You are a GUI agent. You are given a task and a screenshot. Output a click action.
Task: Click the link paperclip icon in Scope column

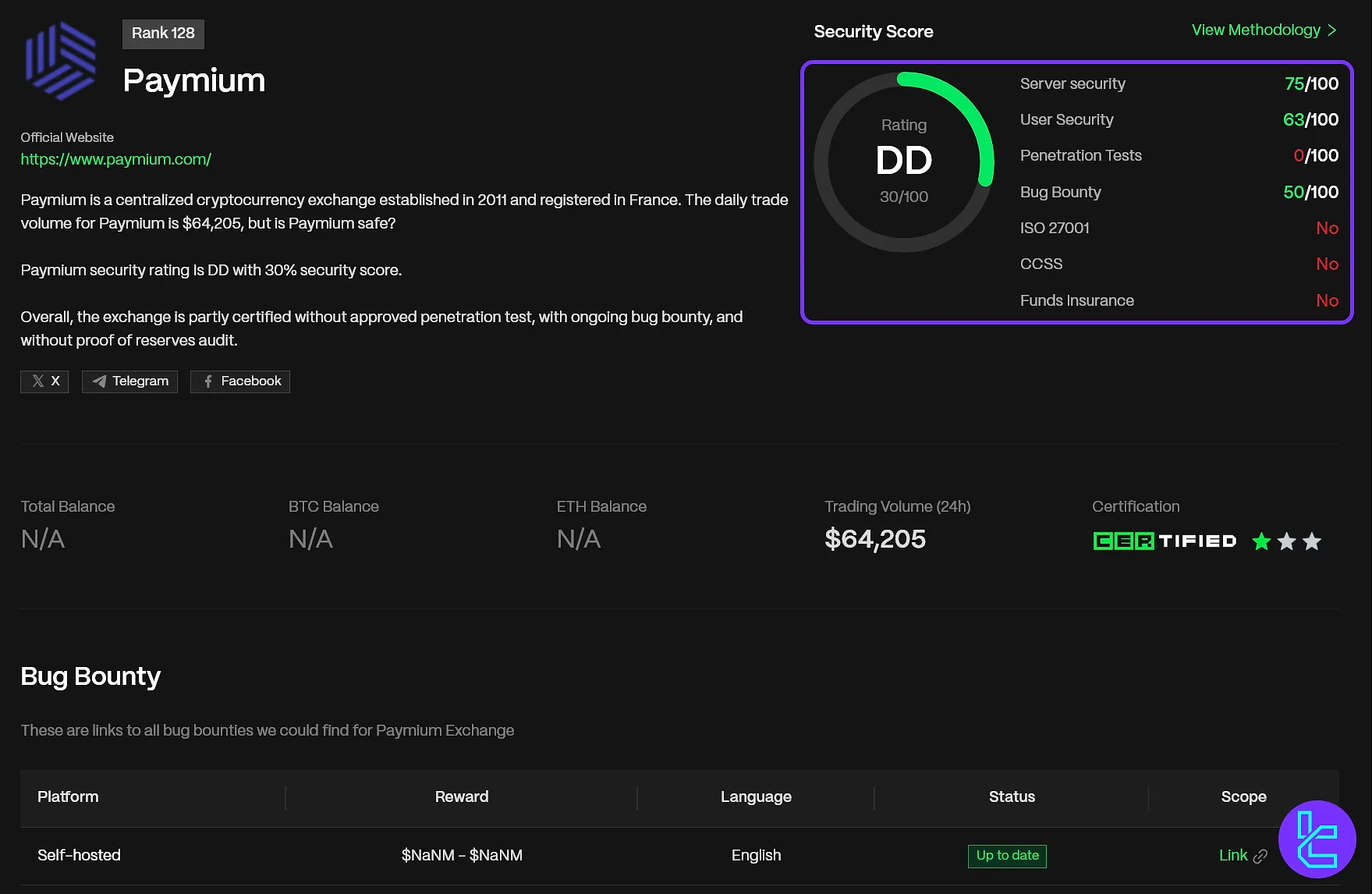[1262, 856]
